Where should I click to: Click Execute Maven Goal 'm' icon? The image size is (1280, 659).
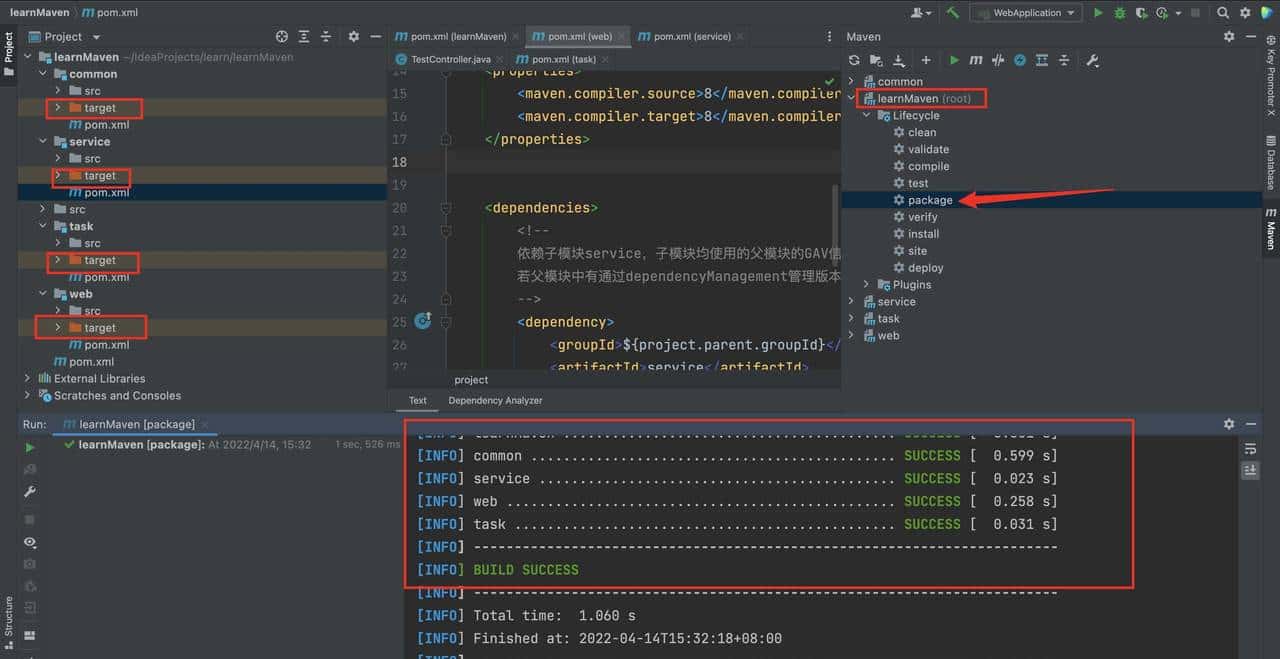976,60
